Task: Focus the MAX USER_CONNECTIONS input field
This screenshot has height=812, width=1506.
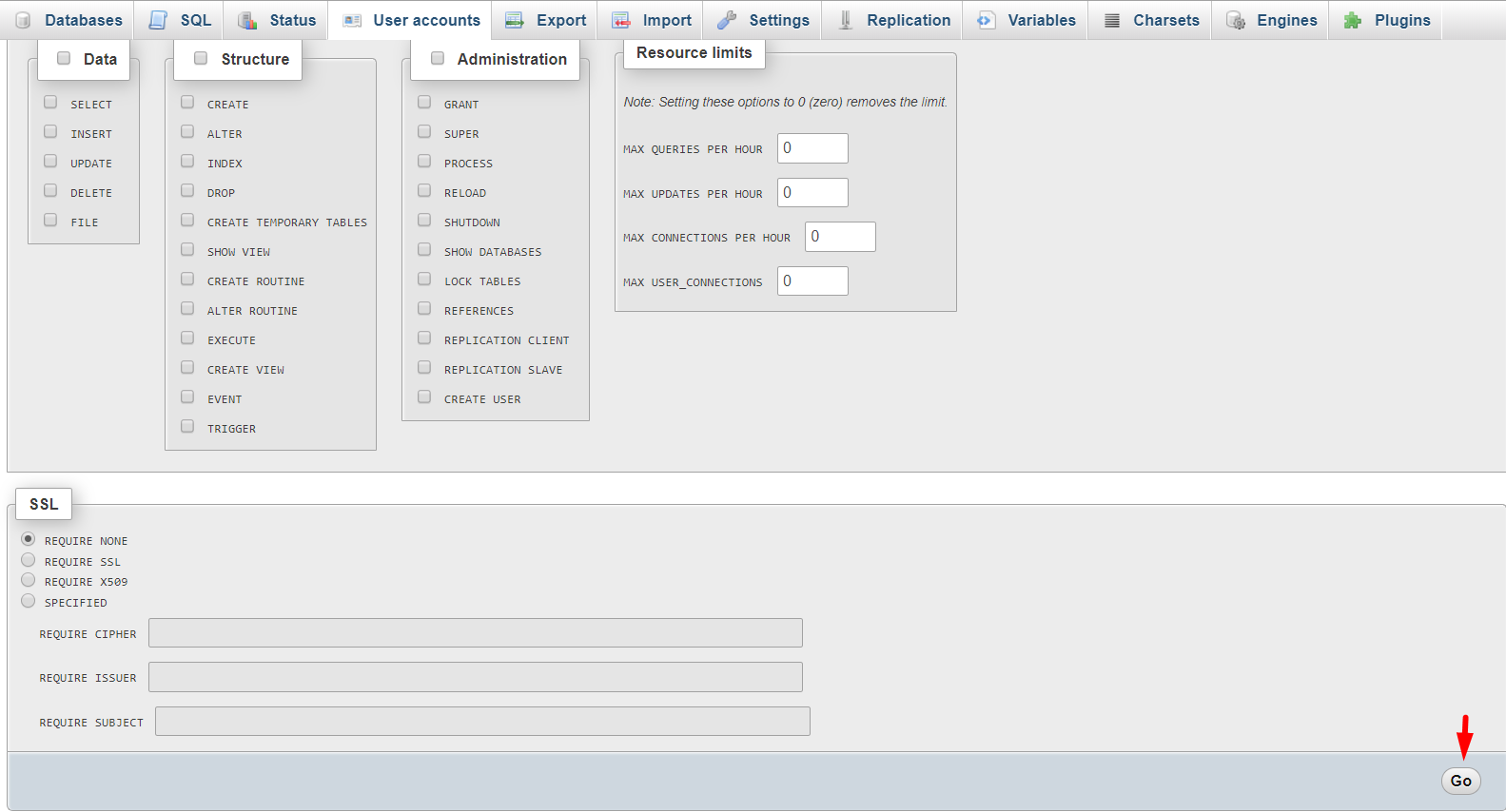Action: click(x=812, y=281)
